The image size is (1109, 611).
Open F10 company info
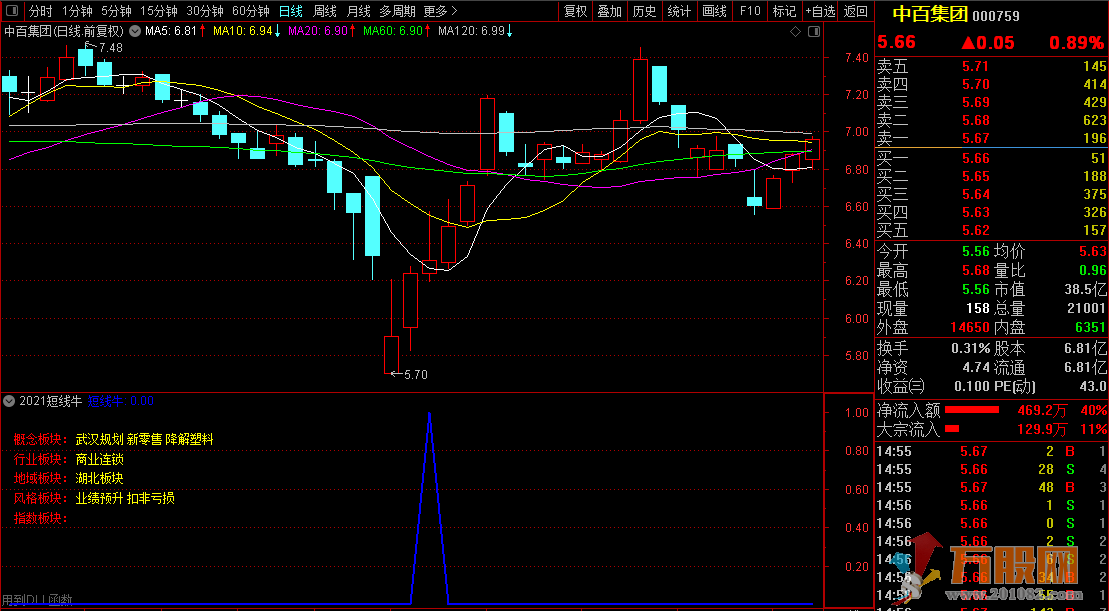[750, 11]
